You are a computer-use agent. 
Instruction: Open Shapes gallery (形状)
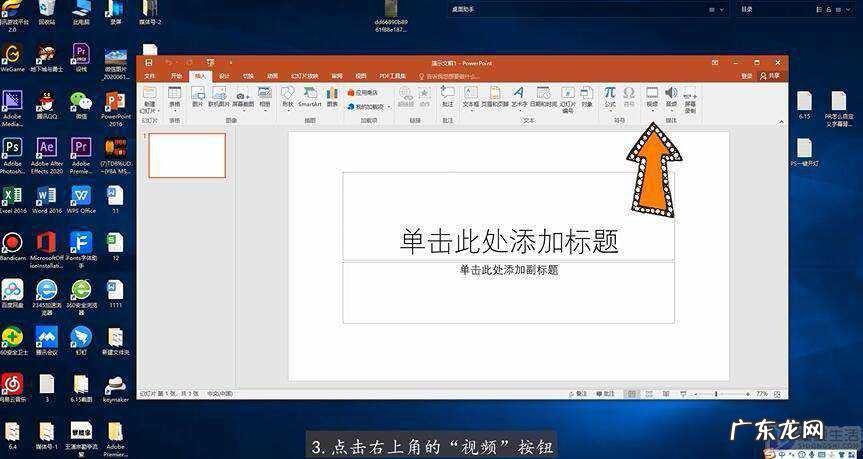[x=287, y=97]
